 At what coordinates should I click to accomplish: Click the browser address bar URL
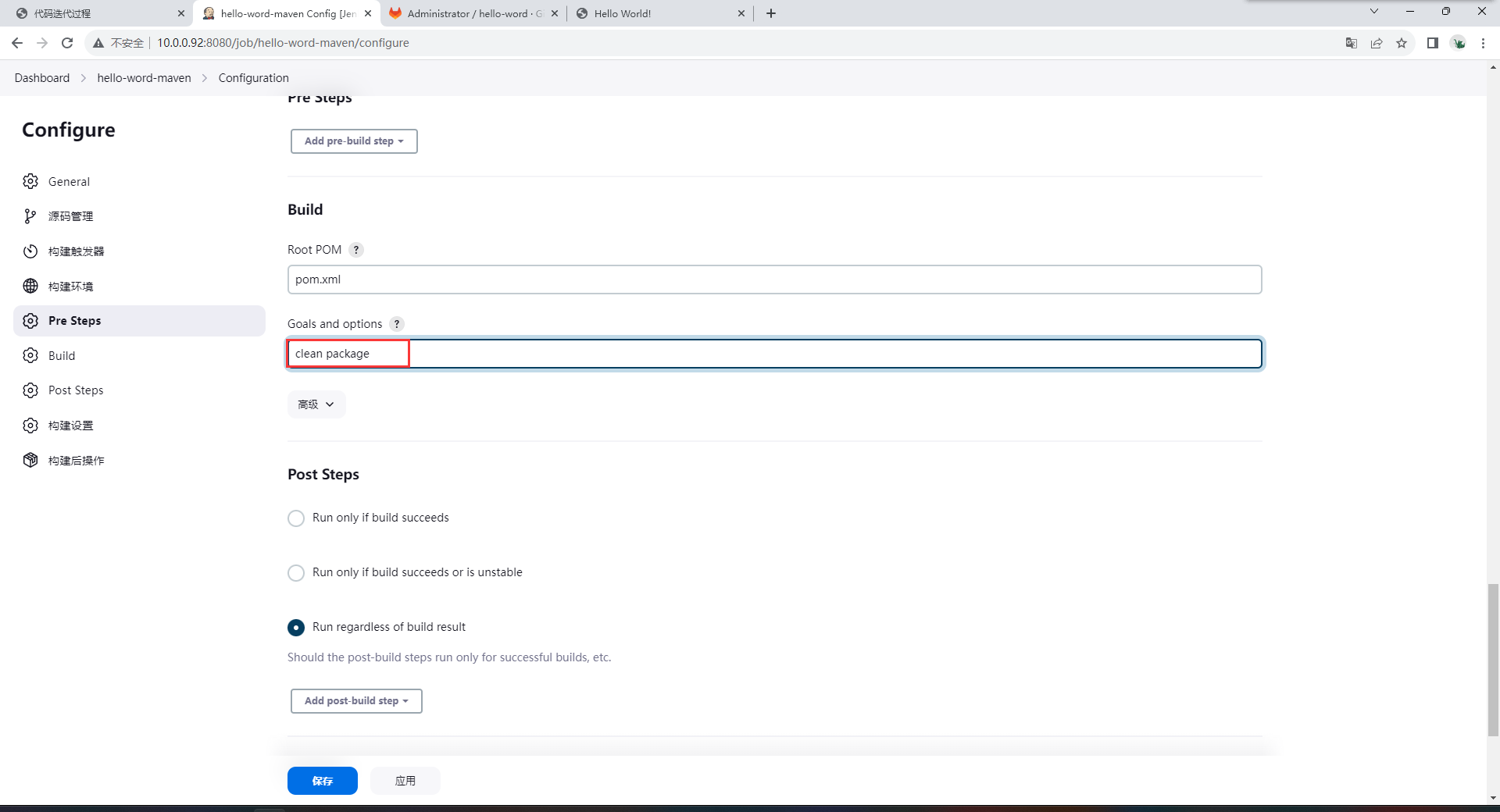283,43
